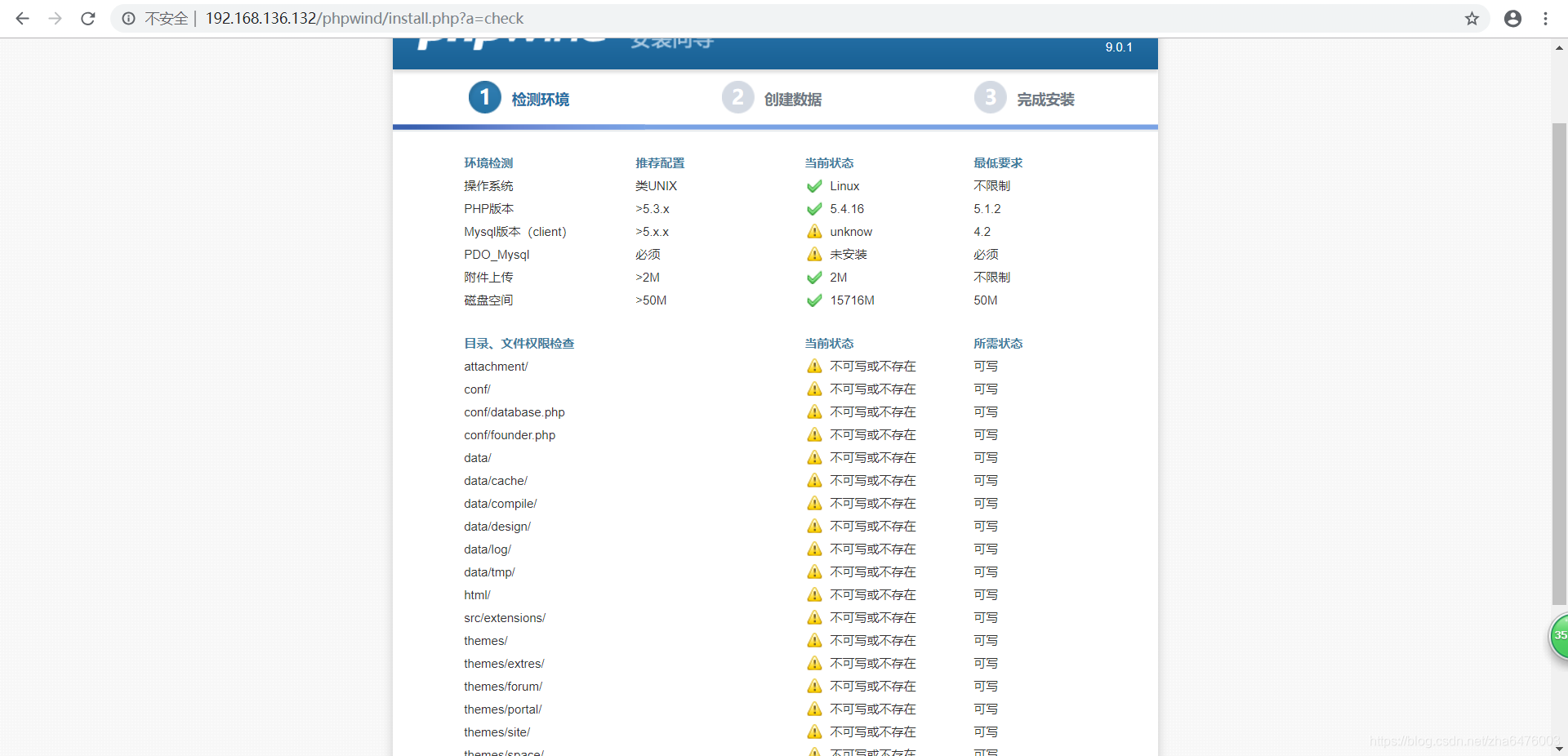Click the 5.1.2 minimum requirement value
1568x756 pixels.
point(987,209)
